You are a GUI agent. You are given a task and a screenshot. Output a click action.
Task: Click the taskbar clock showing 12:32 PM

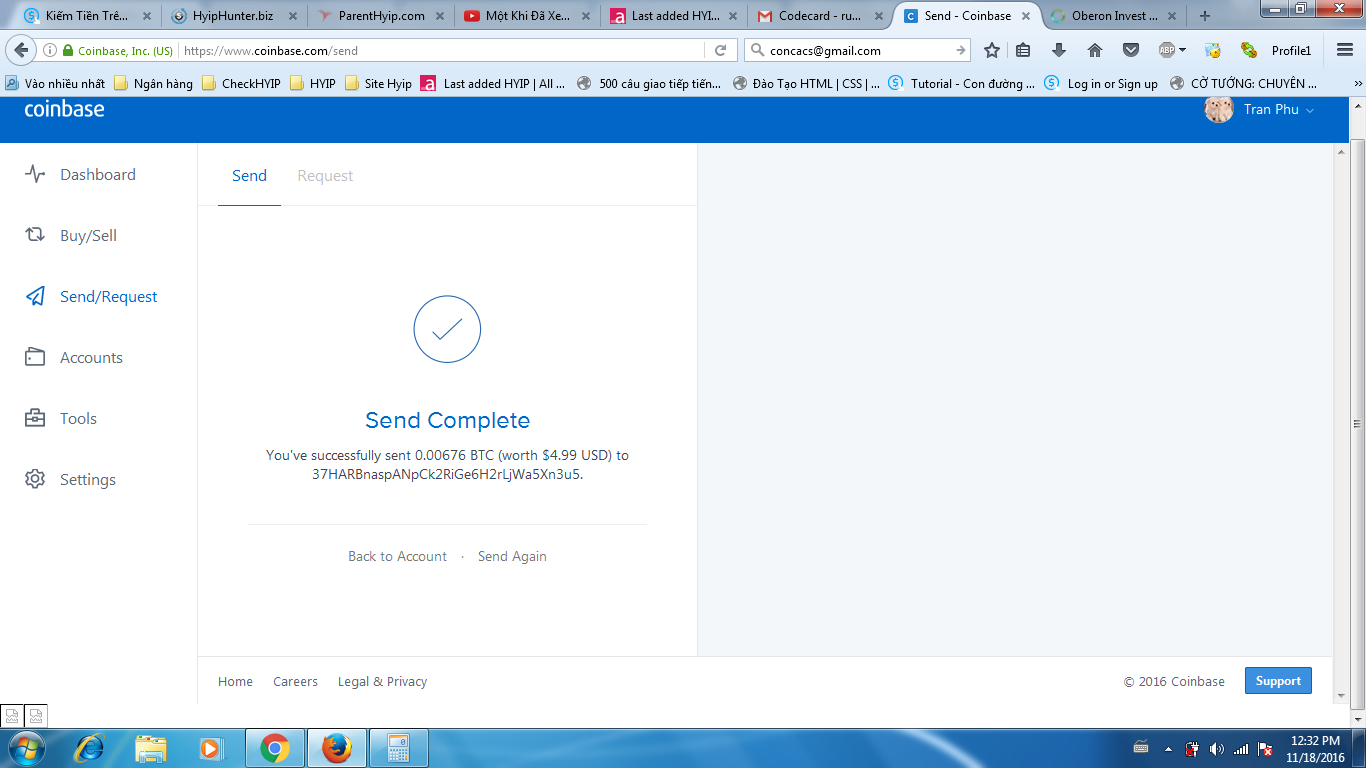1315,748
